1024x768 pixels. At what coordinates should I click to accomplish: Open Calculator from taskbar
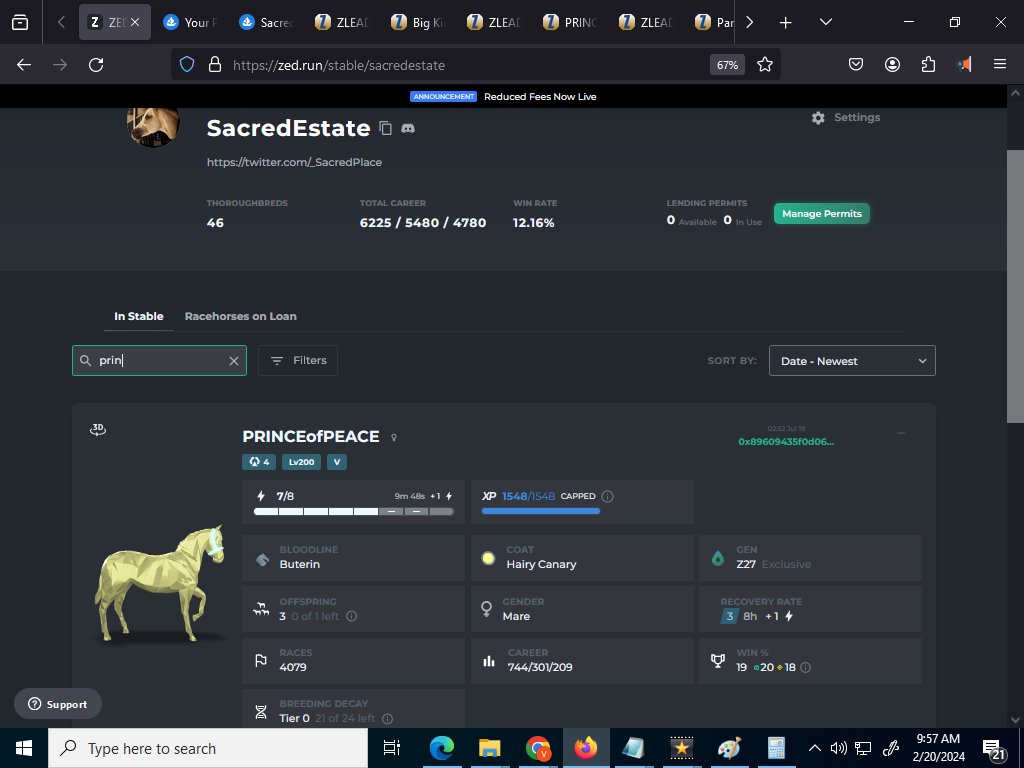click(776, 748)
